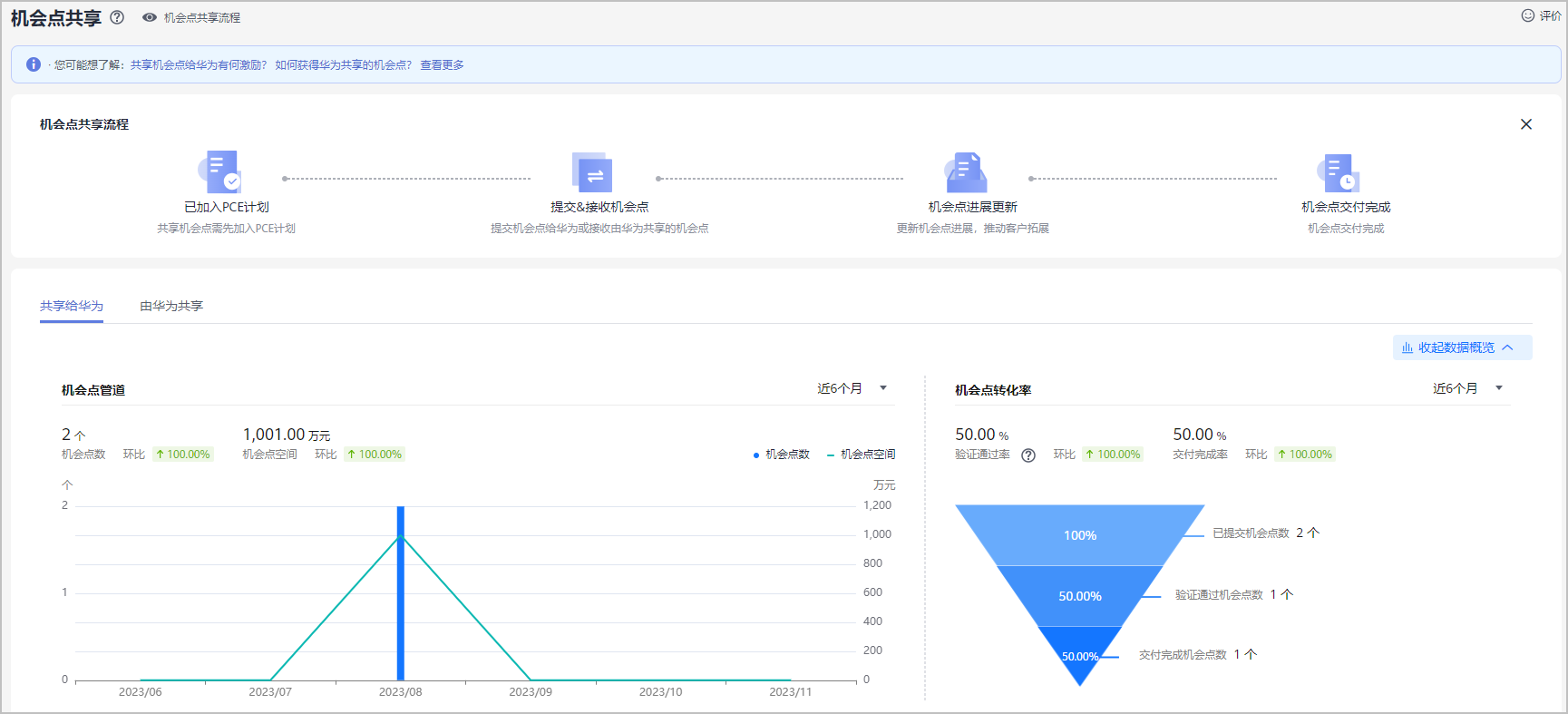Open the 机会点管道 近6个月 dropdown
Viewport: 1568px width, 714px height.
852,388
